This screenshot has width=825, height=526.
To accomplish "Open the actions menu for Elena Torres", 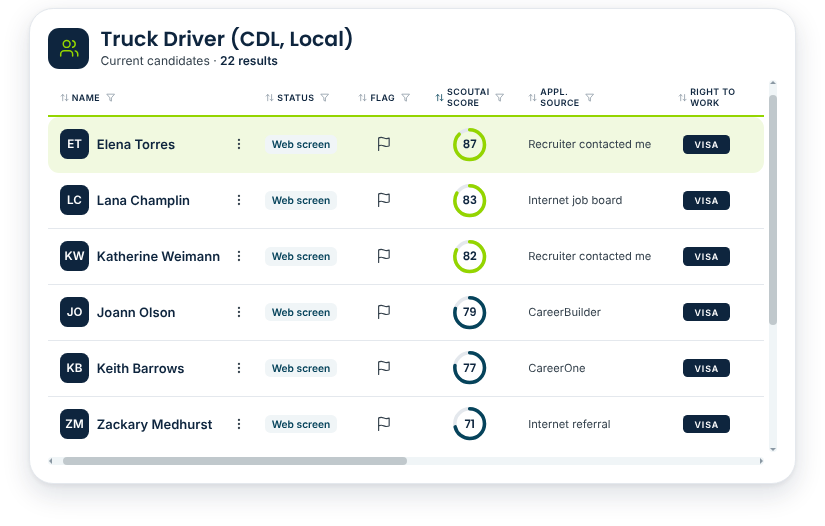I will click(x=239, y=144).
